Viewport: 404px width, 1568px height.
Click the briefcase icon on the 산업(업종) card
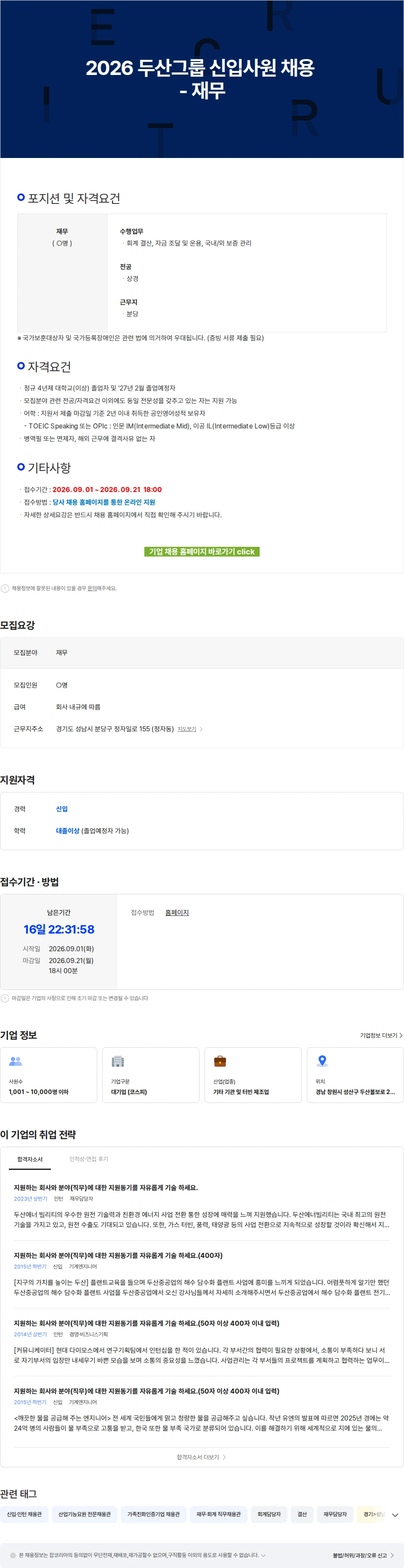pyautogui.click(x=220, y=1062)
